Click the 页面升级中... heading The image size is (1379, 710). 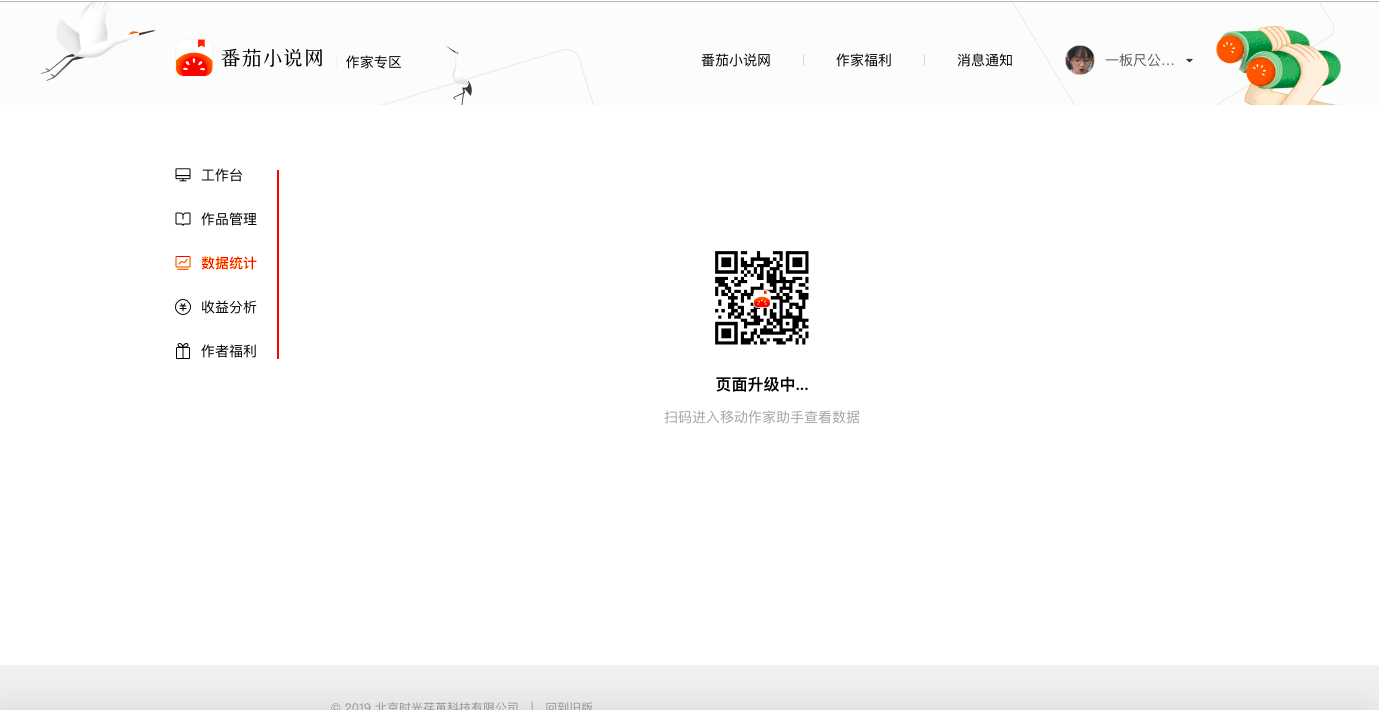click(x=762, y=385)
